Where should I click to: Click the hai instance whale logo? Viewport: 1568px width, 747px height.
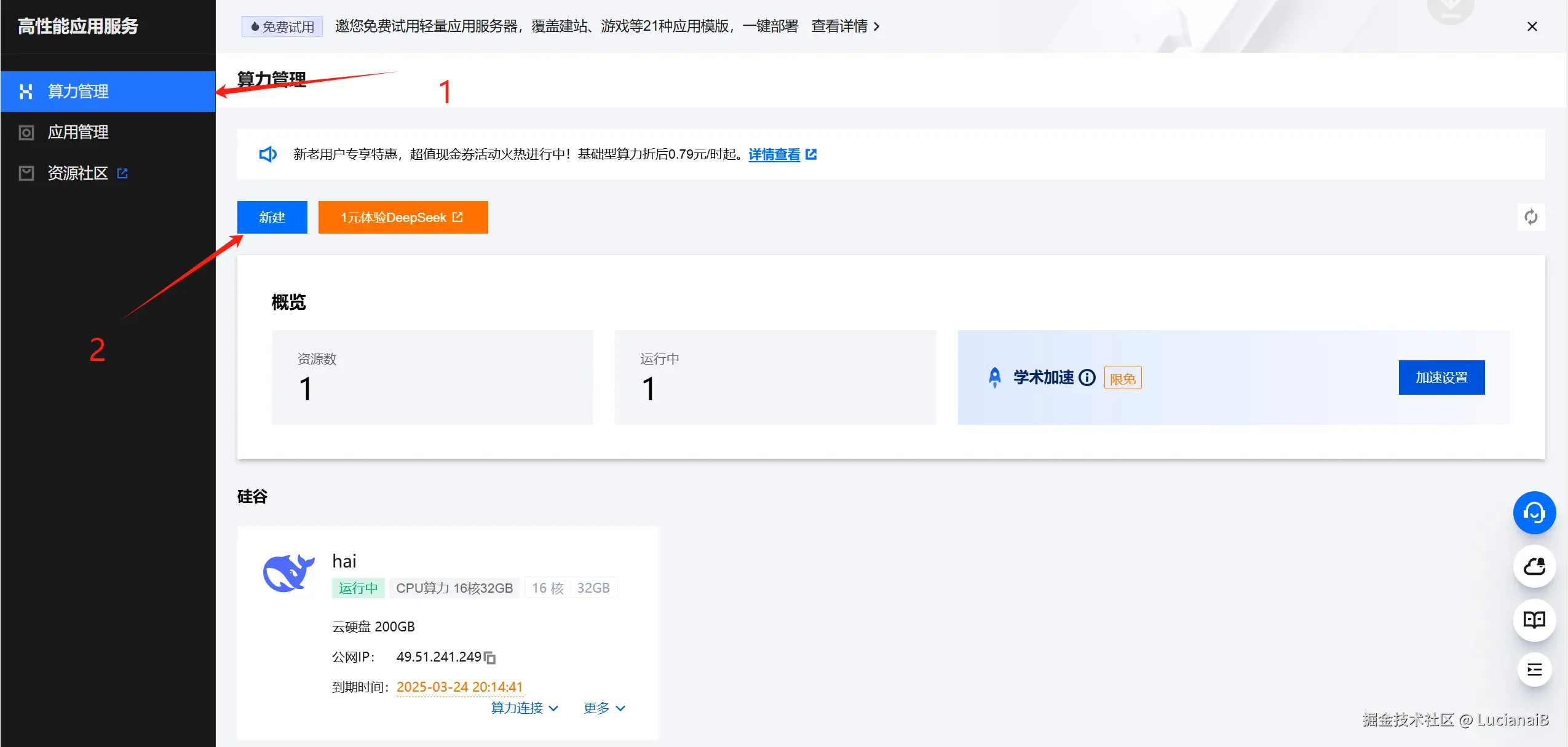point(288,572)
